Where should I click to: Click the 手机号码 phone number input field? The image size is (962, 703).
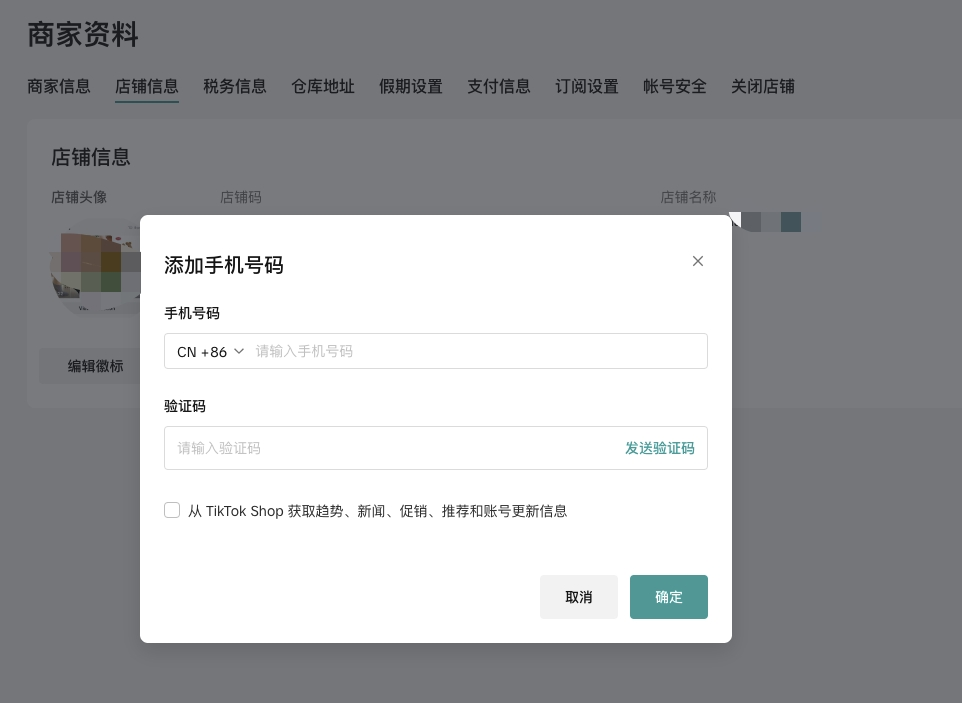coord(478,352)
